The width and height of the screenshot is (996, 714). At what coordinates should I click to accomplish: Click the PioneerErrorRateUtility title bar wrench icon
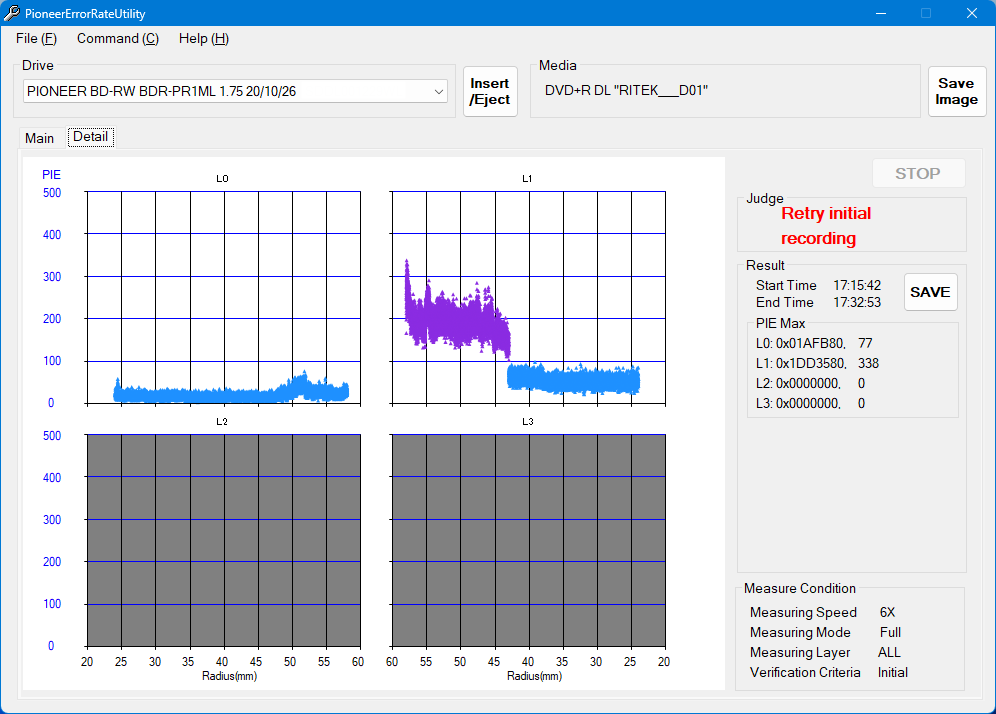(x=11, y=13)
